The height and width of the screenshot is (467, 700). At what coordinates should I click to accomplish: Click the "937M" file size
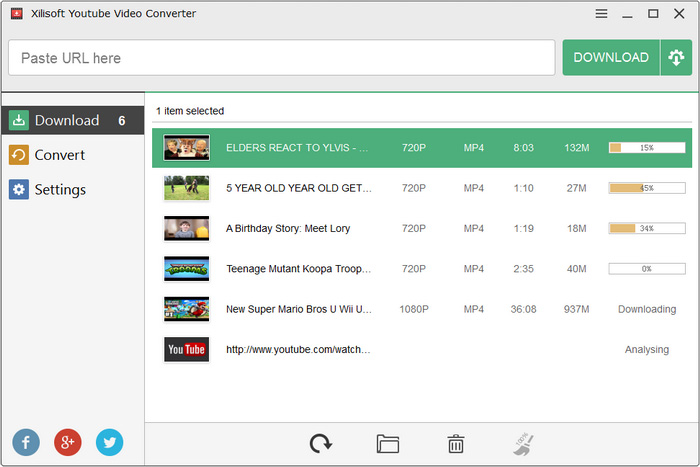(576, 309)
